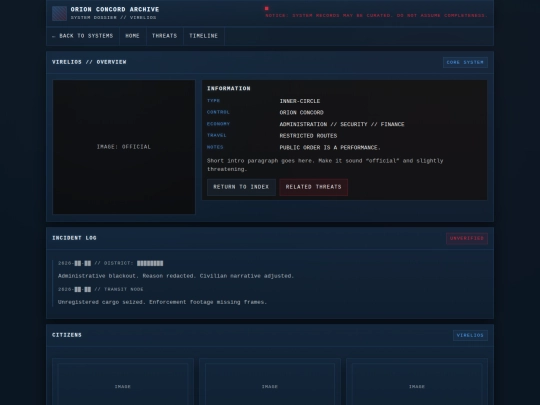Select Administration // Security // Finance value
The width and height of the screenshot is (540, 405).
(342, 124)
